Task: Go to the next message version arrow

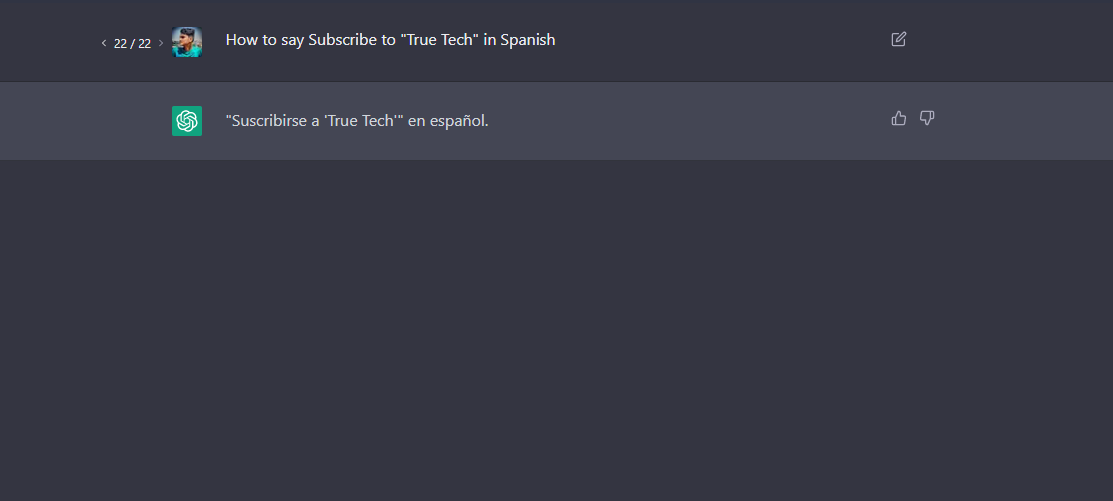Action: pos(161,43)
